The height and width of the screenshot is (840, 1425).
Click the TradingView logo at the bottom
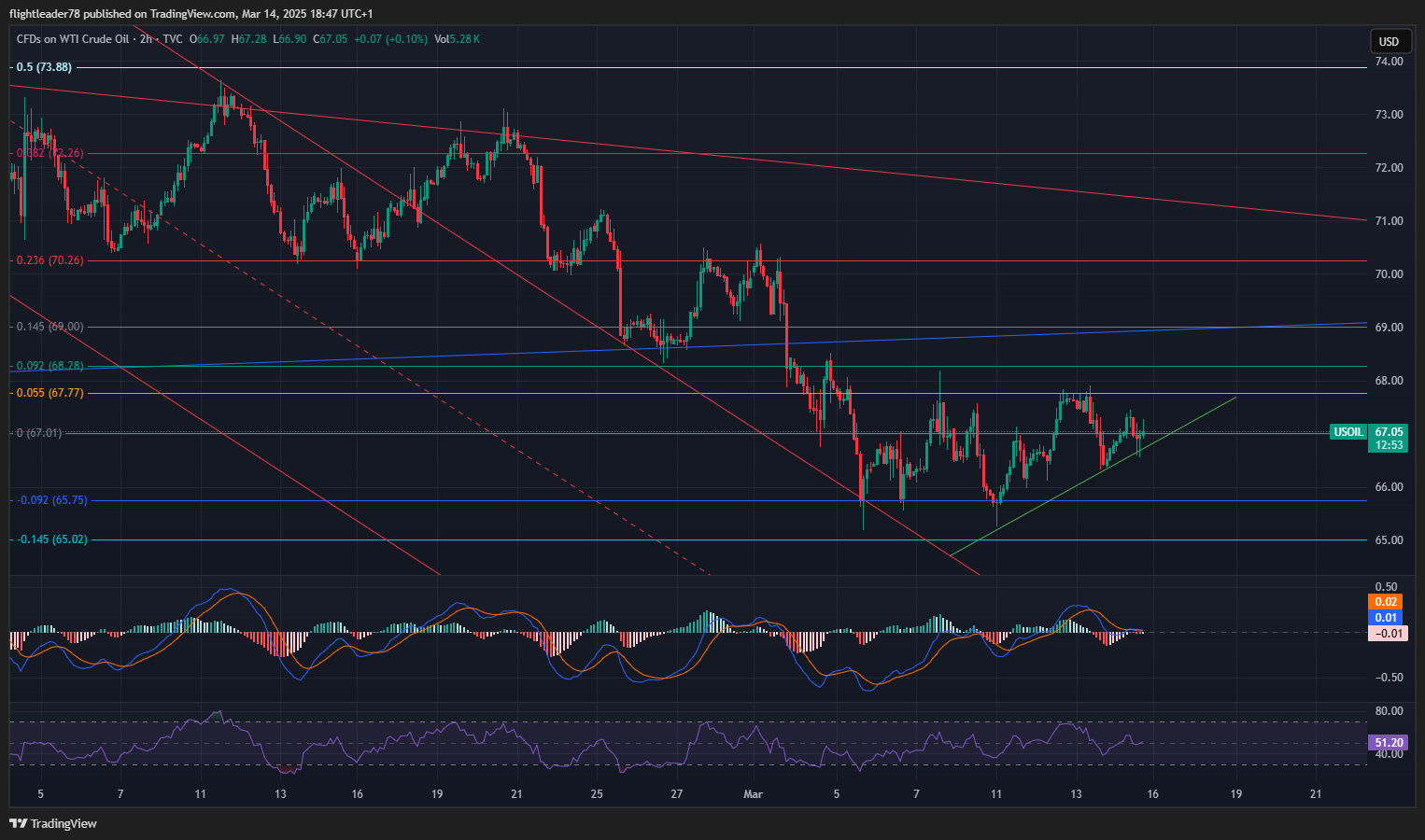point(53,823)
